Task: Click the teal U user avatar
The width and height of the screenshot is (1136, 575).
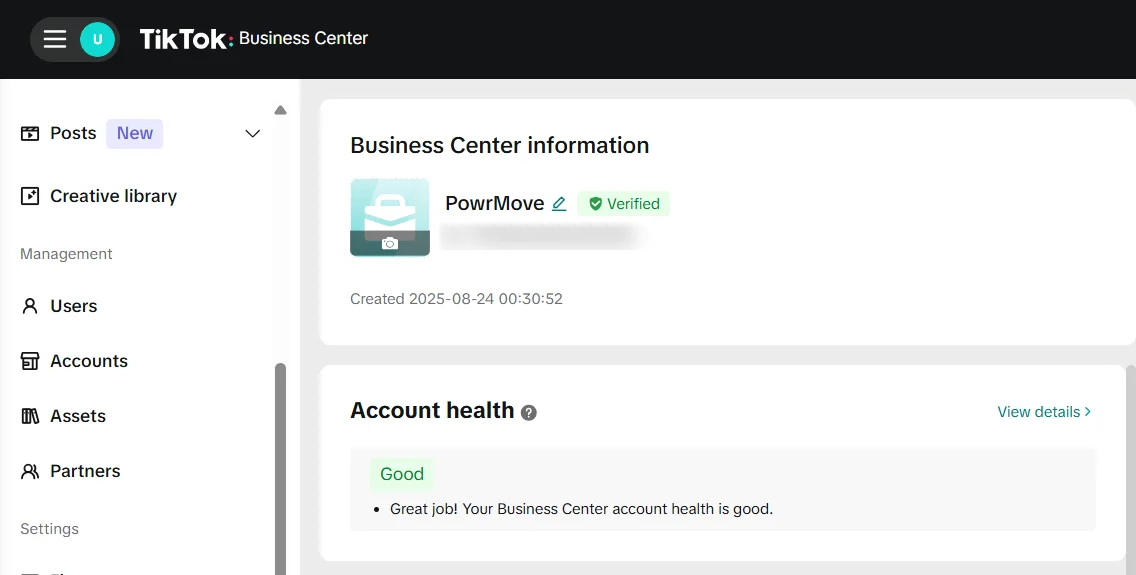Action: pyautogui.click(x=97, y=39)
